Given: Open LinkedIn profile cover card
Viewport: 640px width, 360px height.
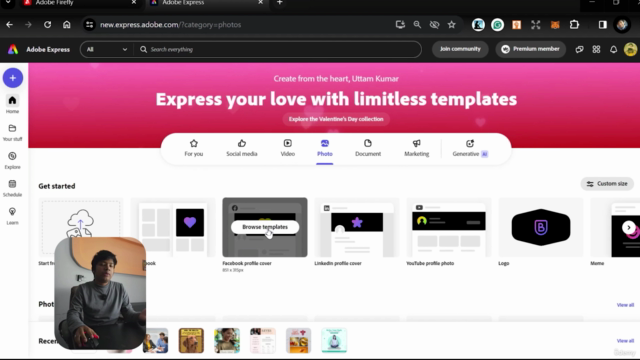Looking at the screenshot, I should point(357,227).
